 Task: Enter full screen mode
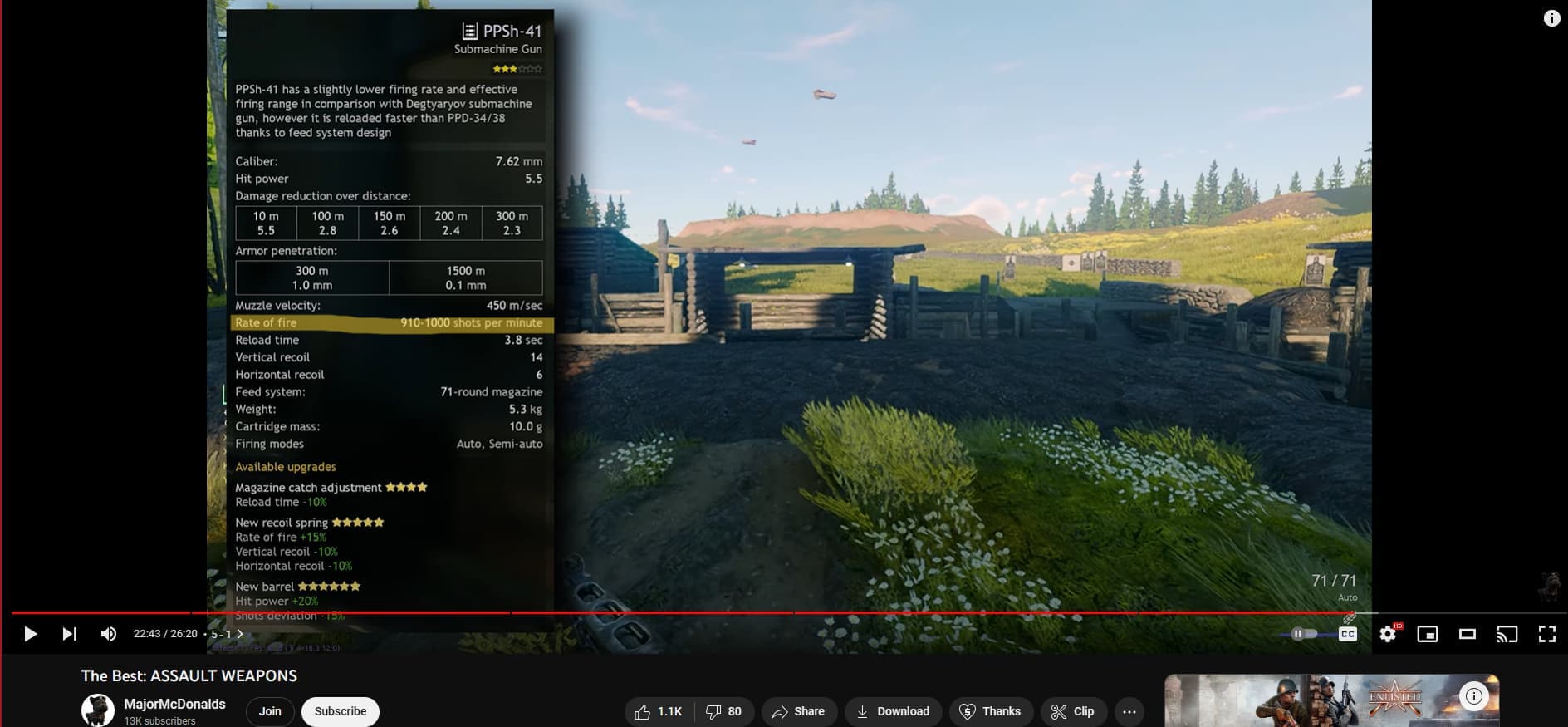(x=1546, y=634)
